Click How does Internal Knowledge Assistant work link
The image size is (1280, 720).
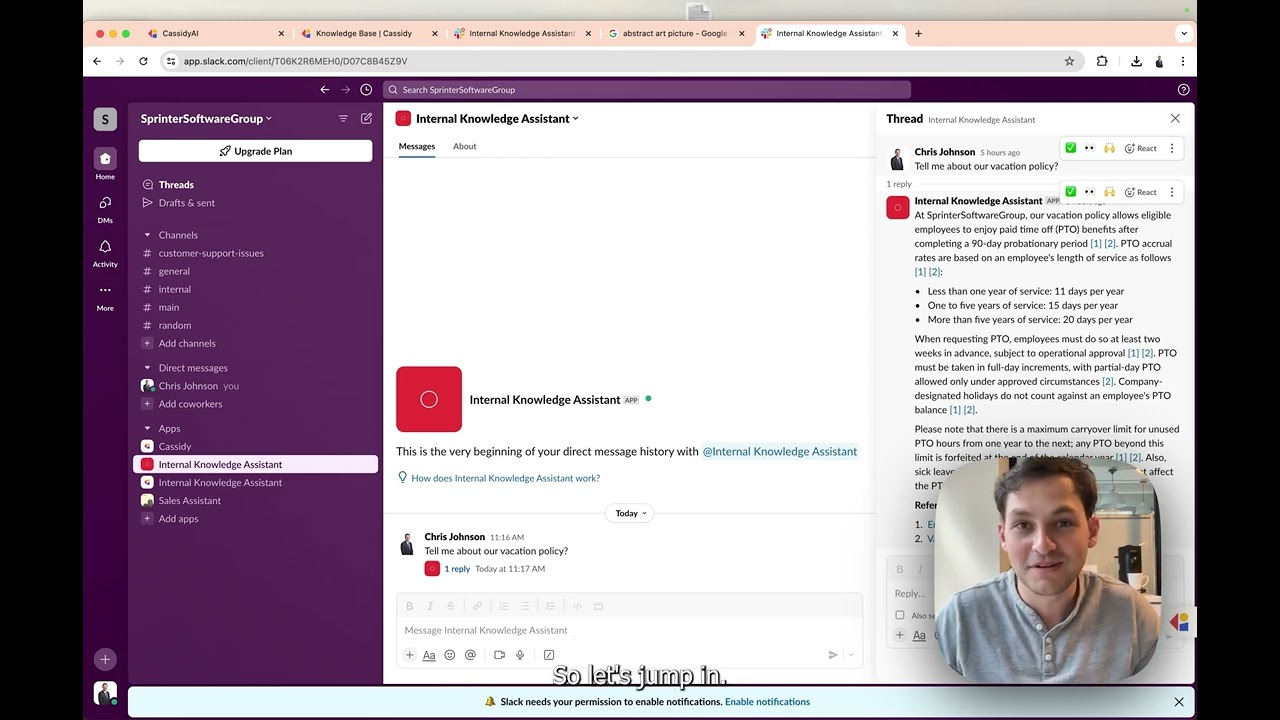[505, 478]
